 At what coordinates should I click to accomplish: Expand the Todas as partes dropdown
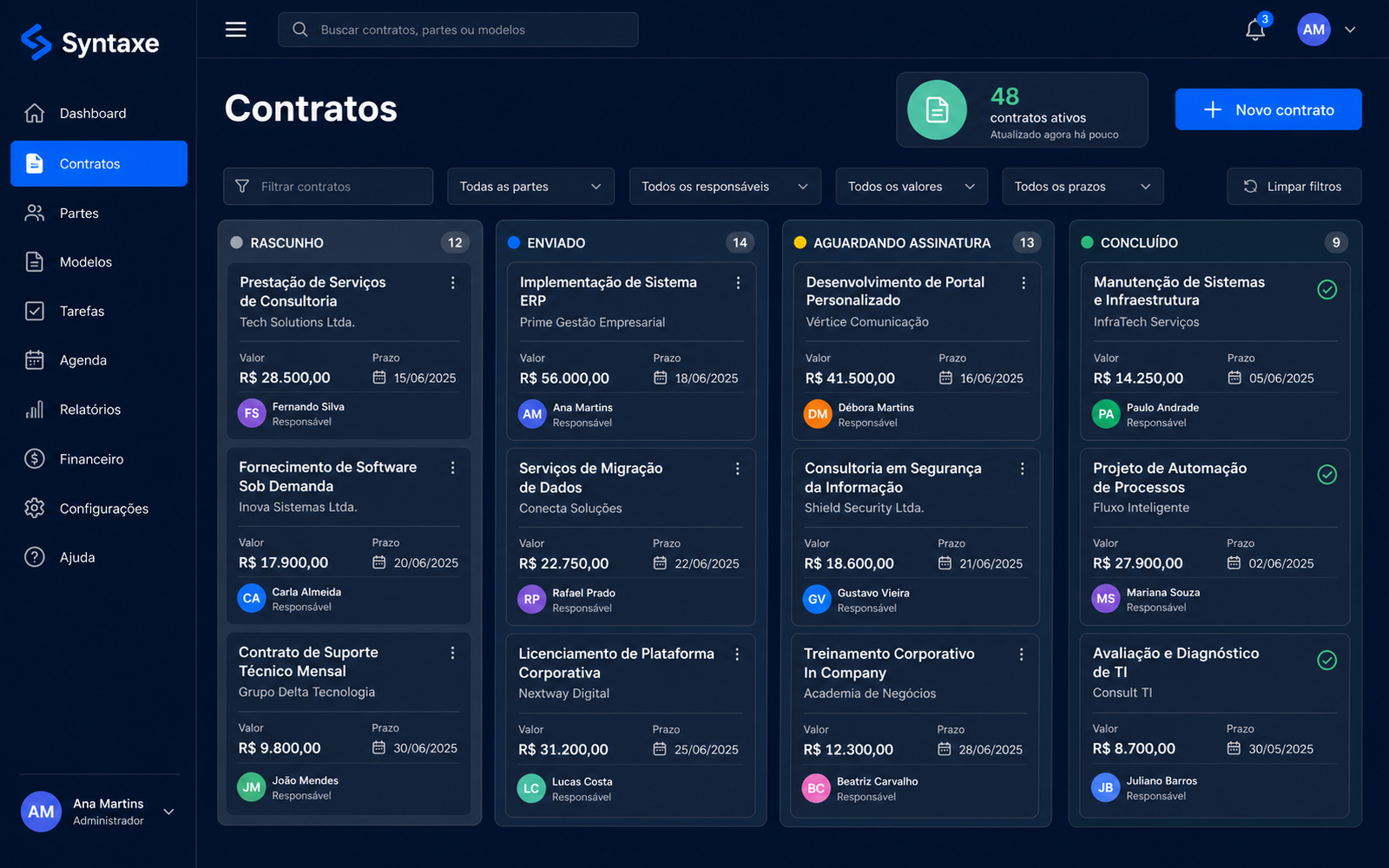click(530, 187)
